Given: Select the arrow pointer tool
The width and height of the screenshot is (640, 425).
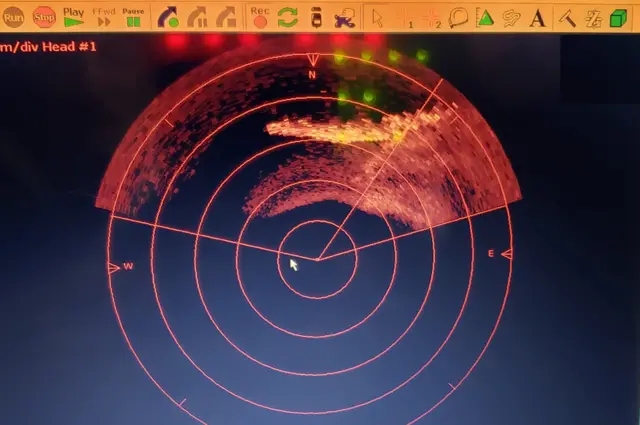Looking at the screenshot, I should 377,17.
